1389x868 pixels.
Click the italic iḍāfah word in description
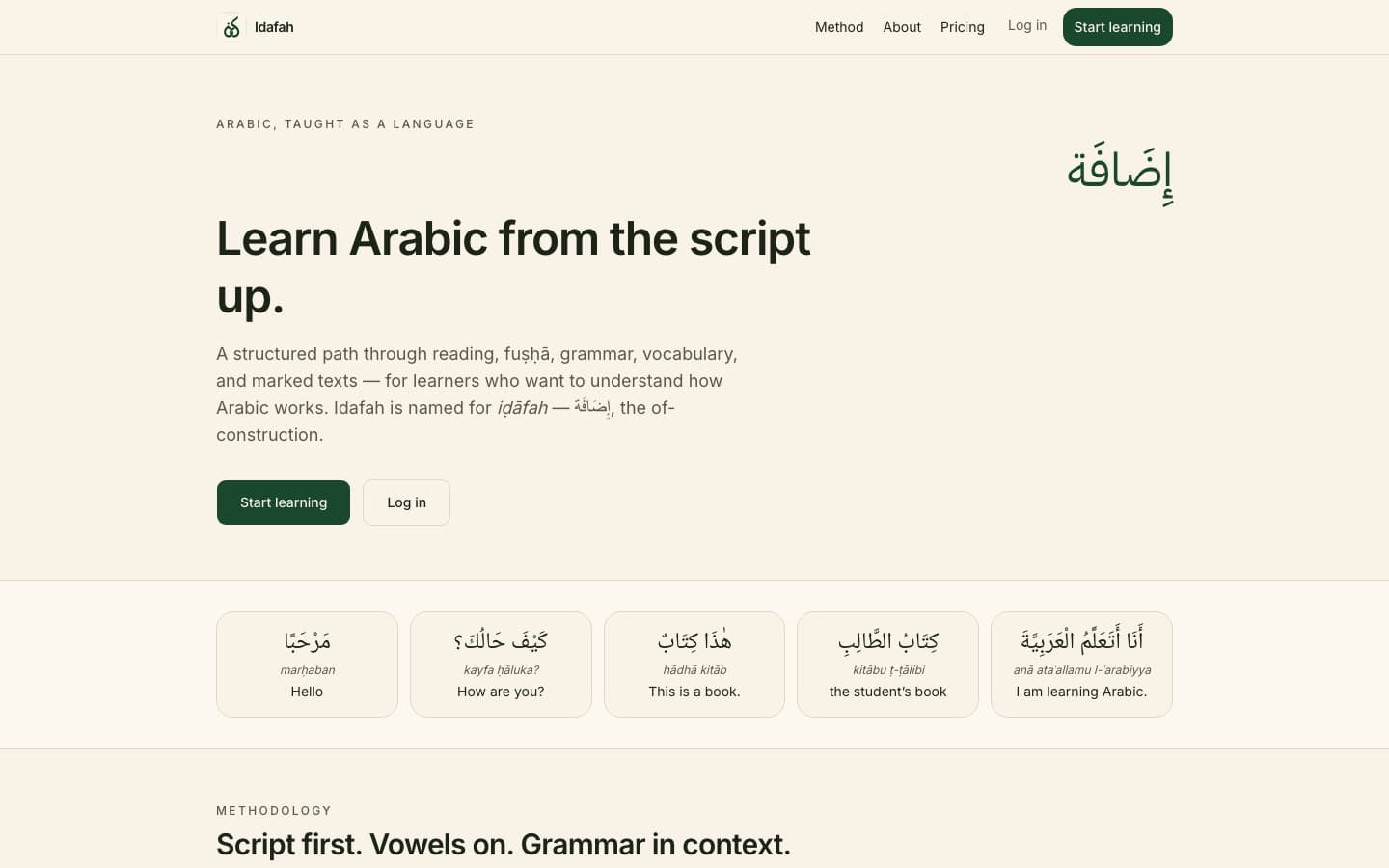point(522,408)
